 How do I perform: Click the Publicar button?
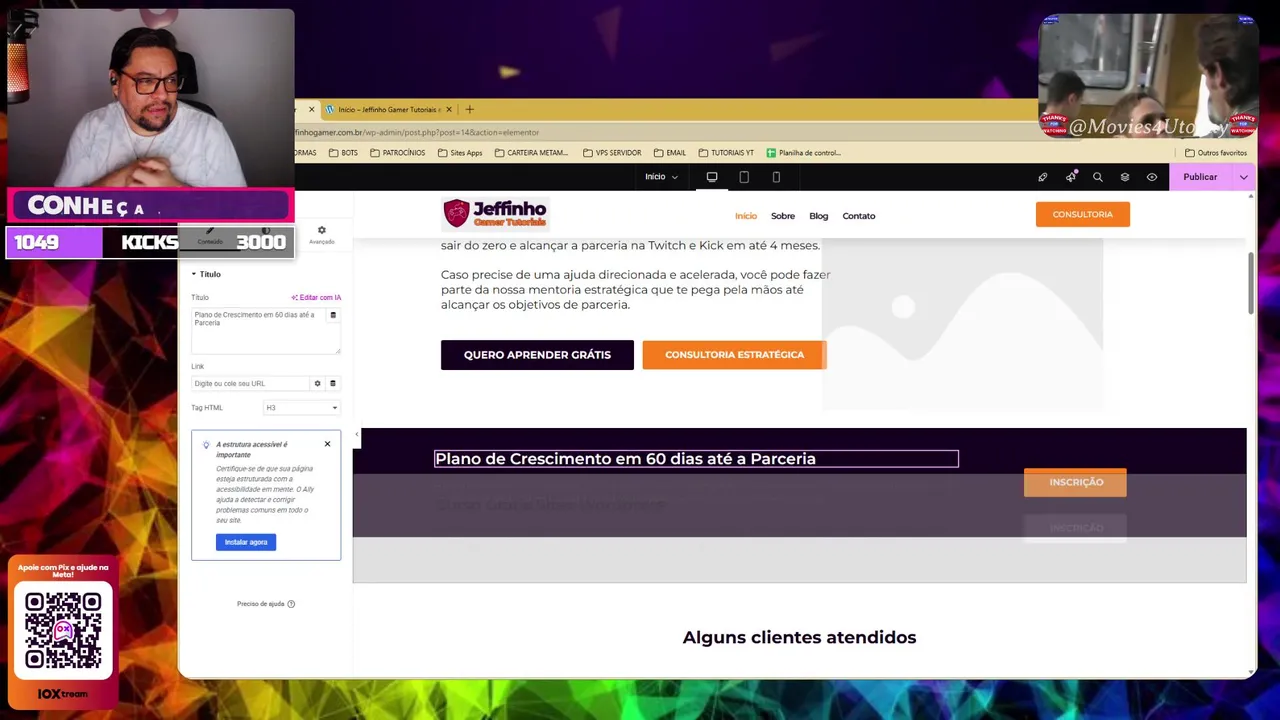click(x=1200, y=177)
